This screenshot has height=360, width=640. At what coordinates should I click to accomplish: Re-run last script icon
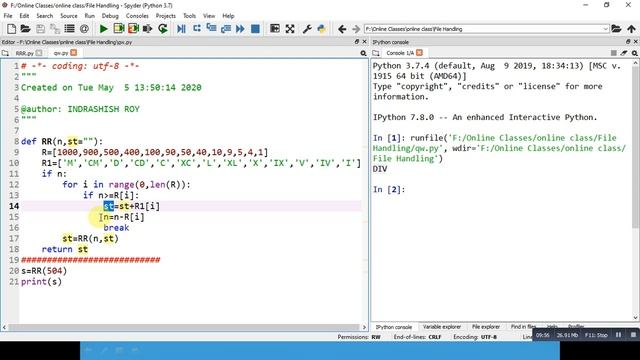click(163, 29)
